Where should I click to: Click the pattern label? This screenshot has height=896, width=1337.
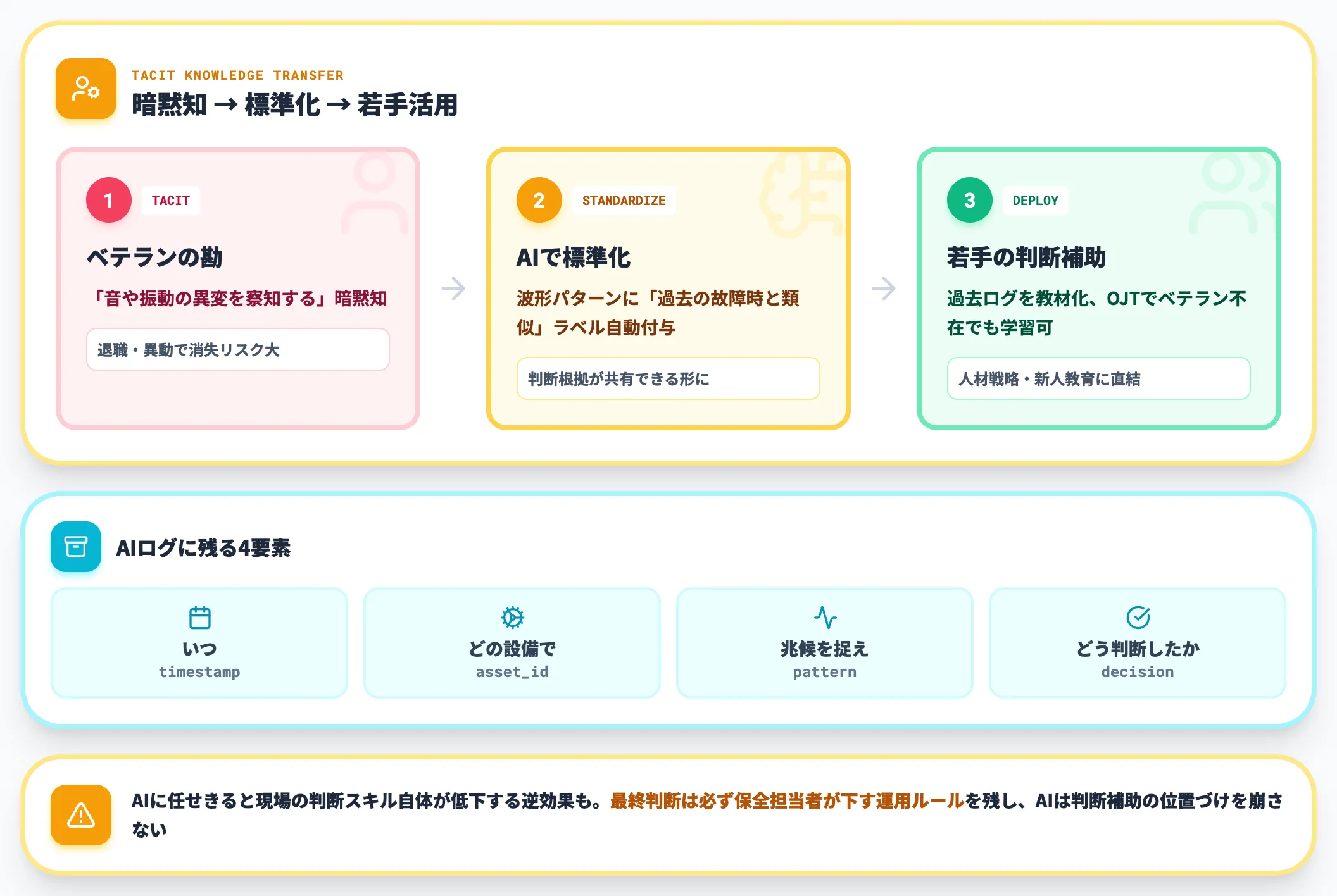(825, 672)
